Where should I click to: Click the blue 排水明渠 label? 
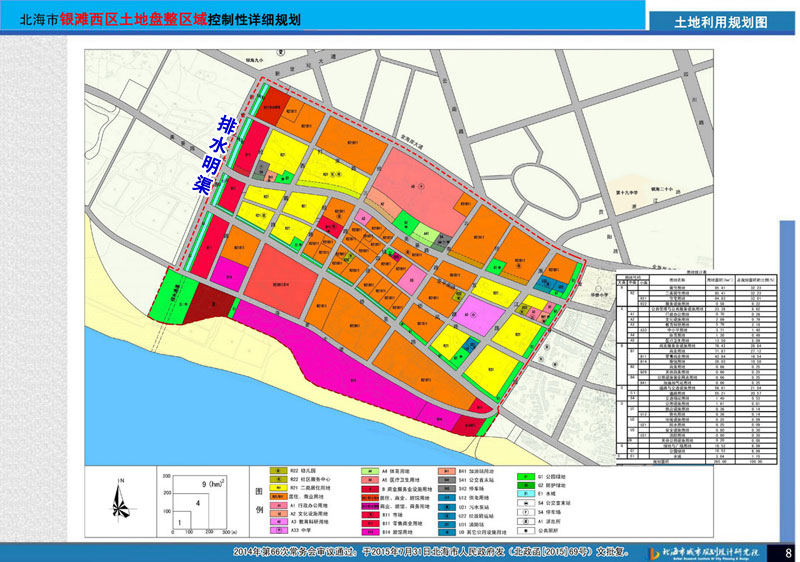[x=213, y=157]
